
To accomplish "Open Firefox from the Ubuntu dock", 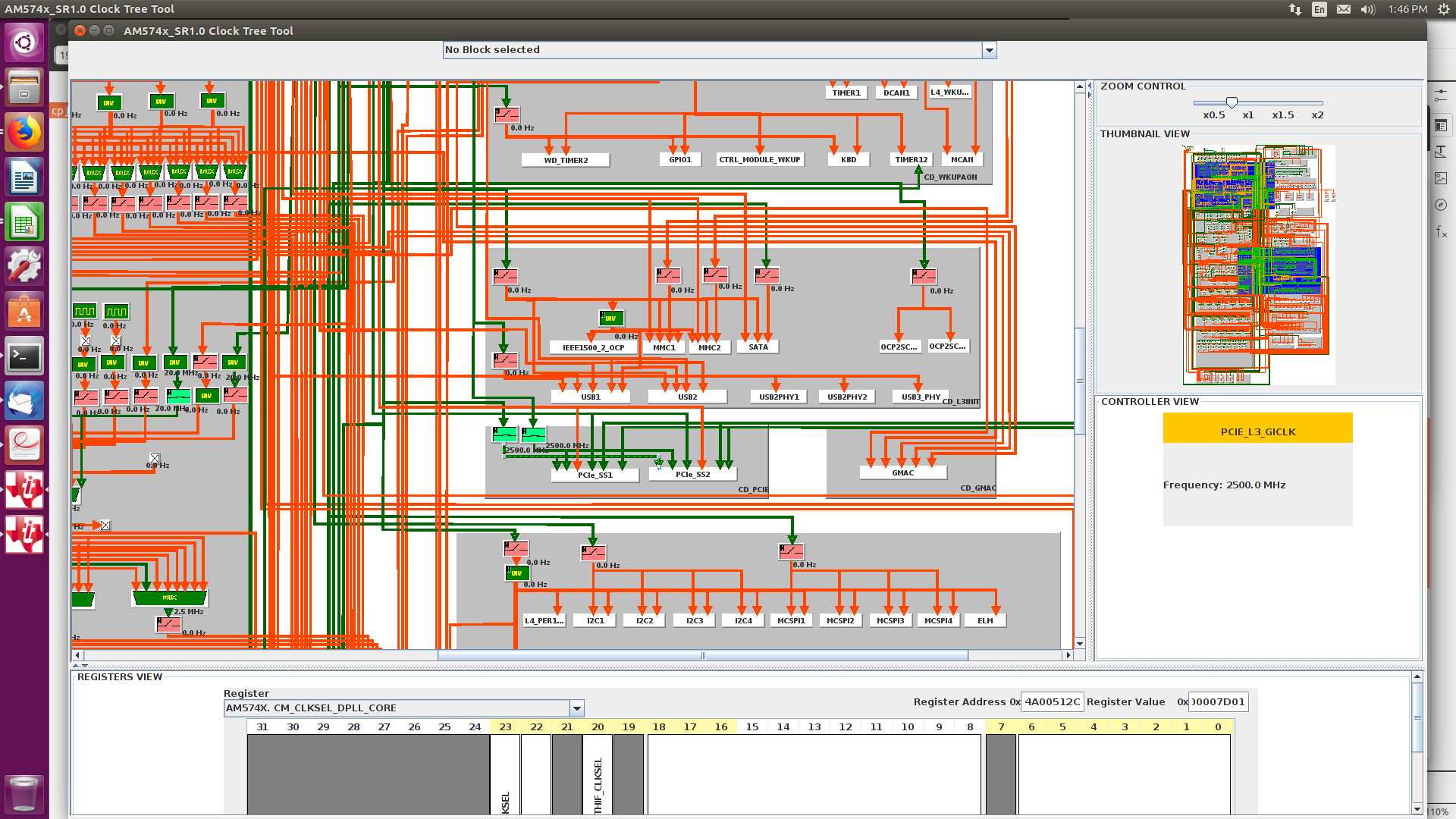I will (x=24, y=133).
